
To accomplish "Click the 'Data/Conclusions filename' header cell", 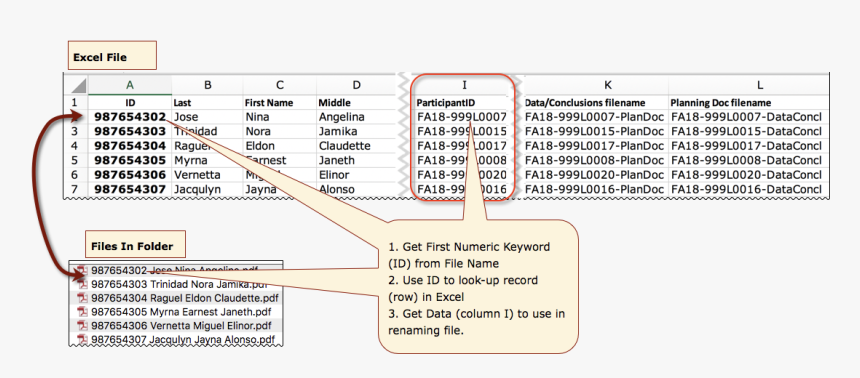I will [x=596, y=103].
